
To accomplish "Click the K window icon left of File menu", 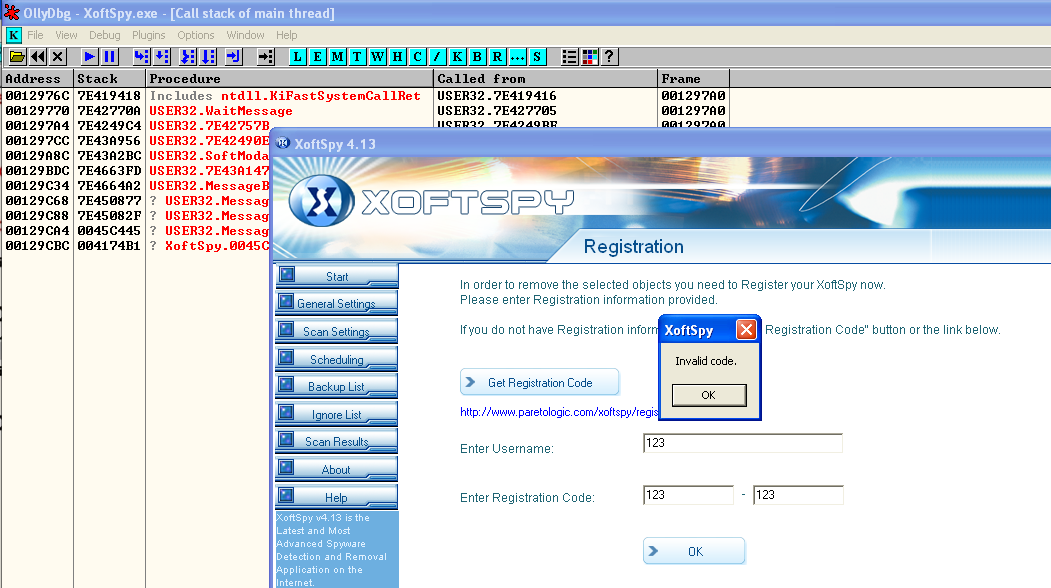I will point(13,35).
